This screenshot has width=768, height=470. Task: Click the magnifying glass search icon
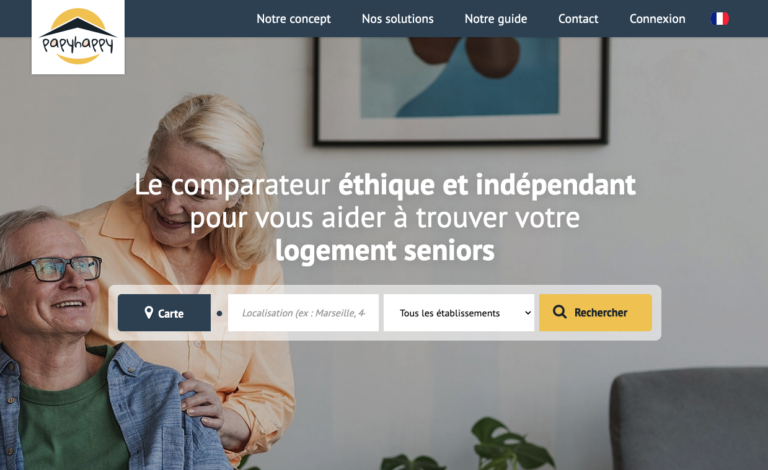click(559, 312)
